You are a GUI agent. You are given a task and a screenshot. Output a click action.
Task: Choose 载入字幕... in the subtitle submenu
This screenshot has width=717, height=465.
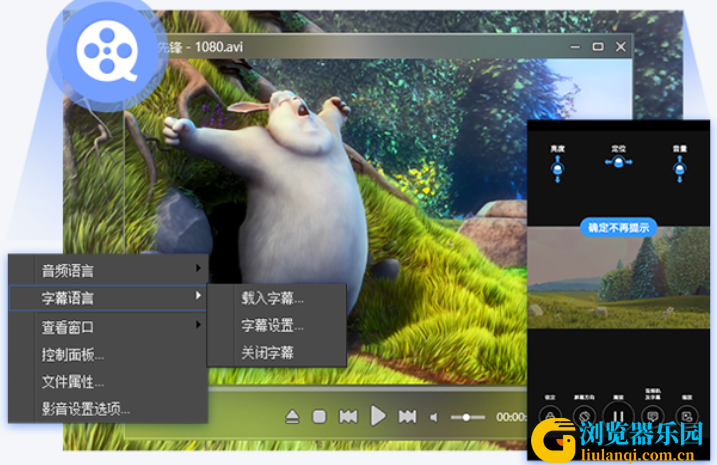[x=277, y=298]
